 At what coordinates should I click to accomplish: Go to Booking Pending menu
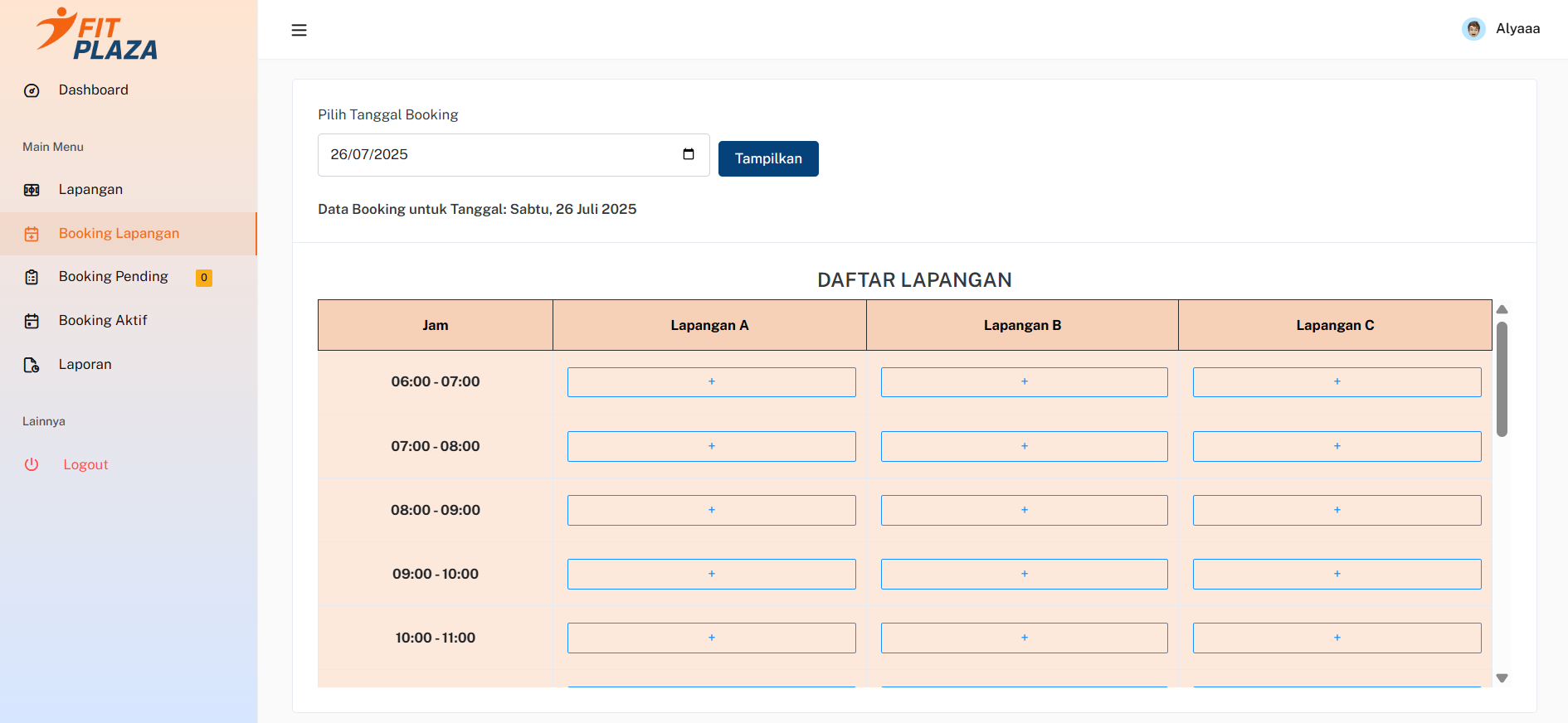coord(114,277)
